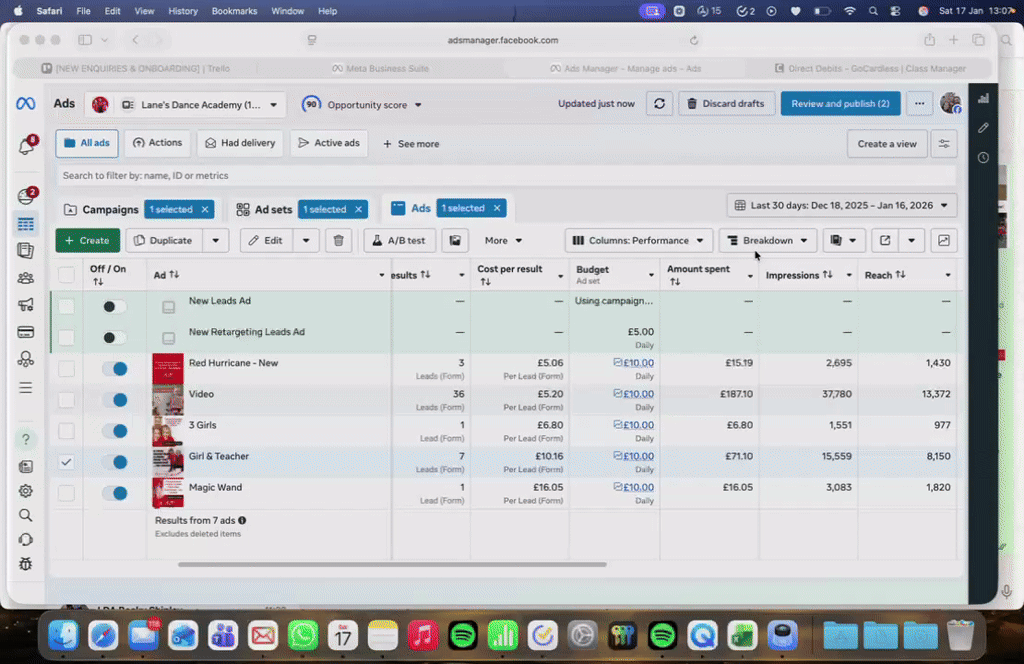Refresh the ads data with reload icon
This screenshot has width=1024, height=664.
tap(660, 104)
